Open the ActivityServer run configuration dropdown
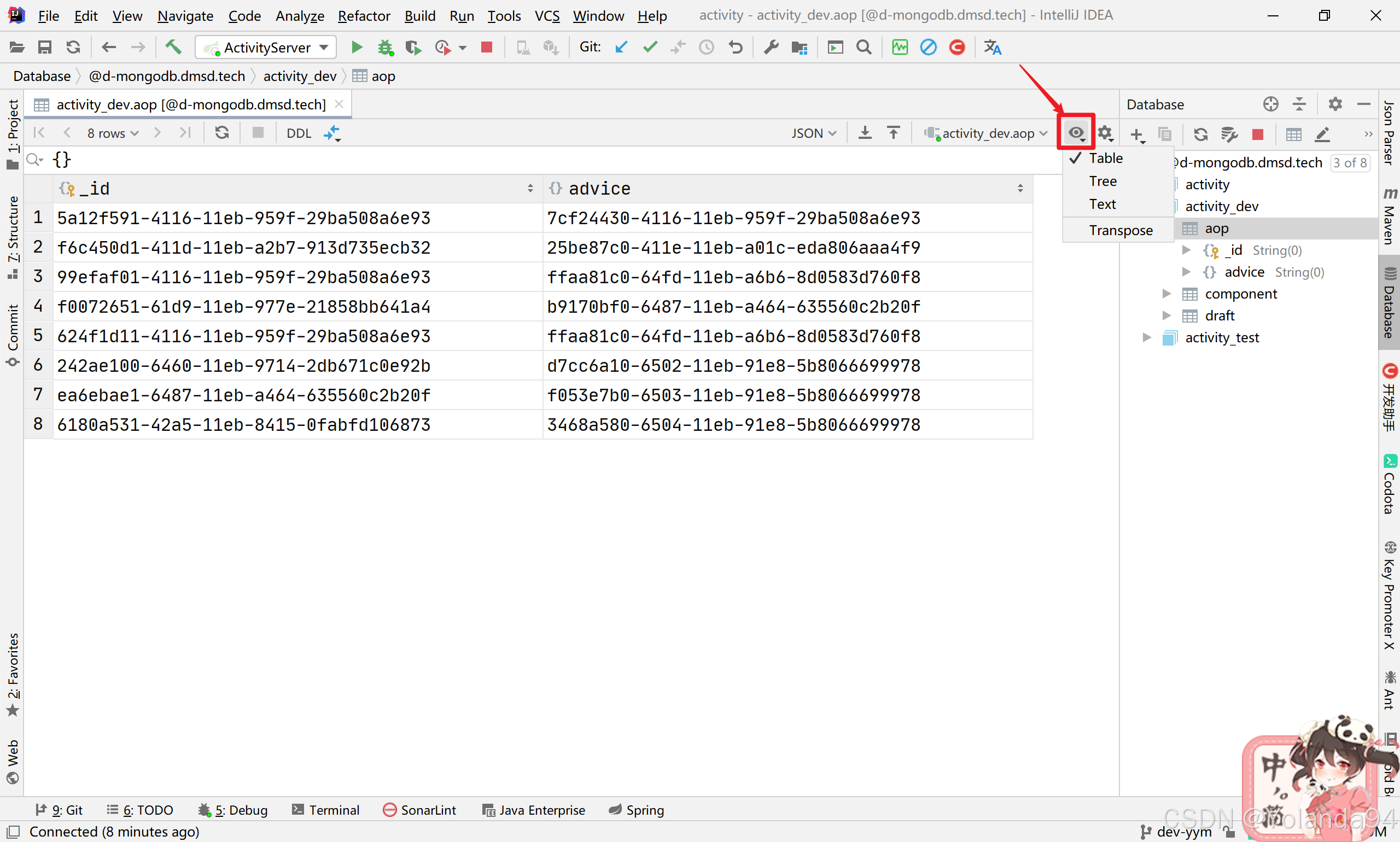 (x=266, y=47)
